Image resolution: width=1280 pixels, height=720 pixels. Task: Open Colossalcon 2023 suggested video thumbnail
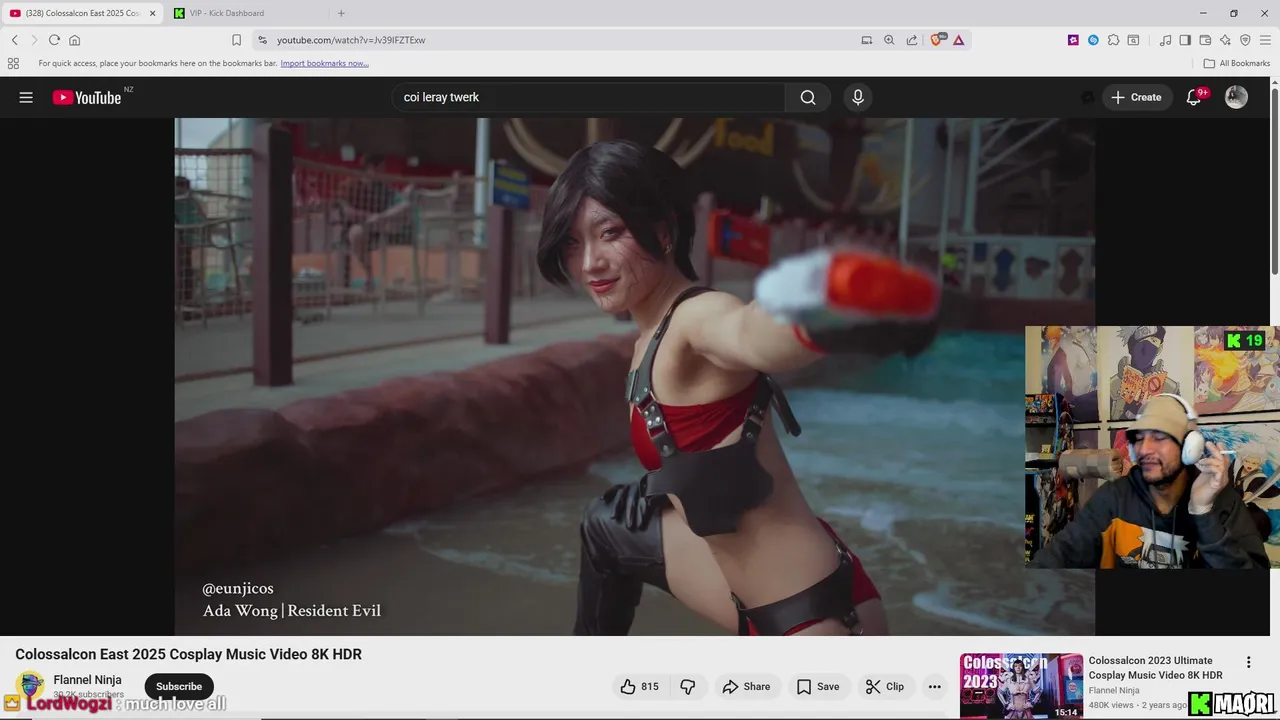[x=1021, y=686]
